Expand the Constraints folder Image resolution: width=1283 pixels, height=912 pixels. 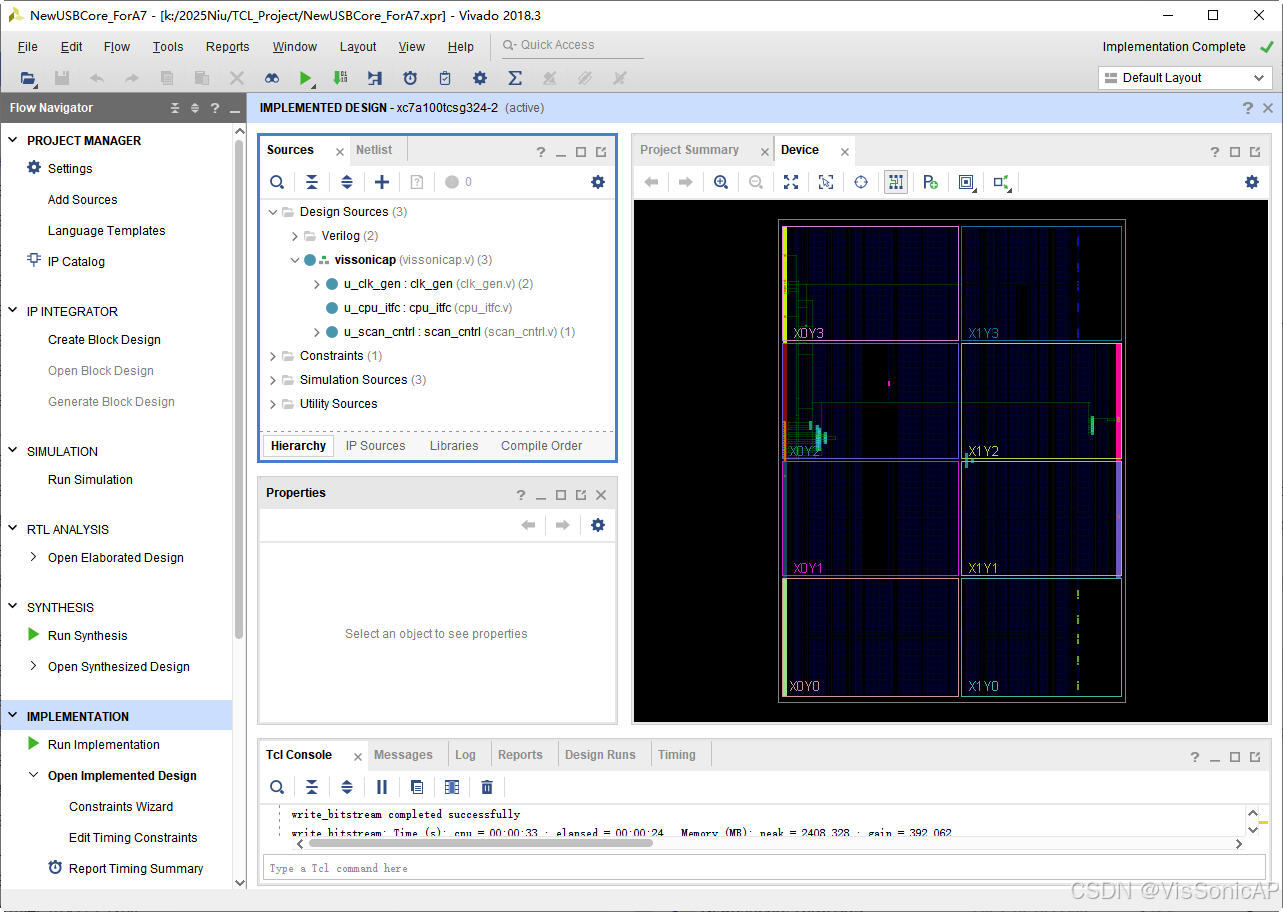click(273, 356)
